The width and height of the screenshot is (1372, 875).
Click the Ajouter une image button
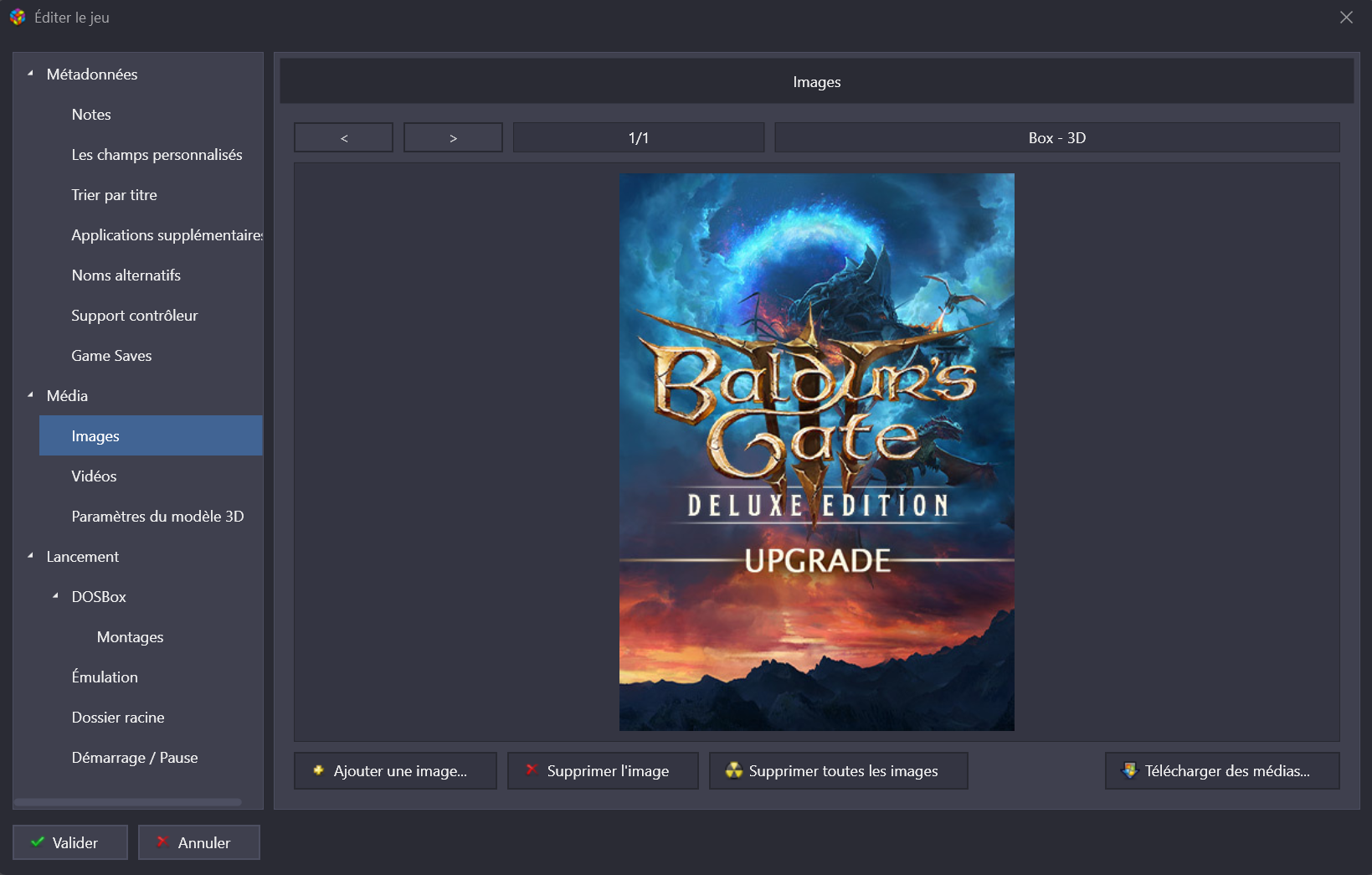tap(395, 770)
